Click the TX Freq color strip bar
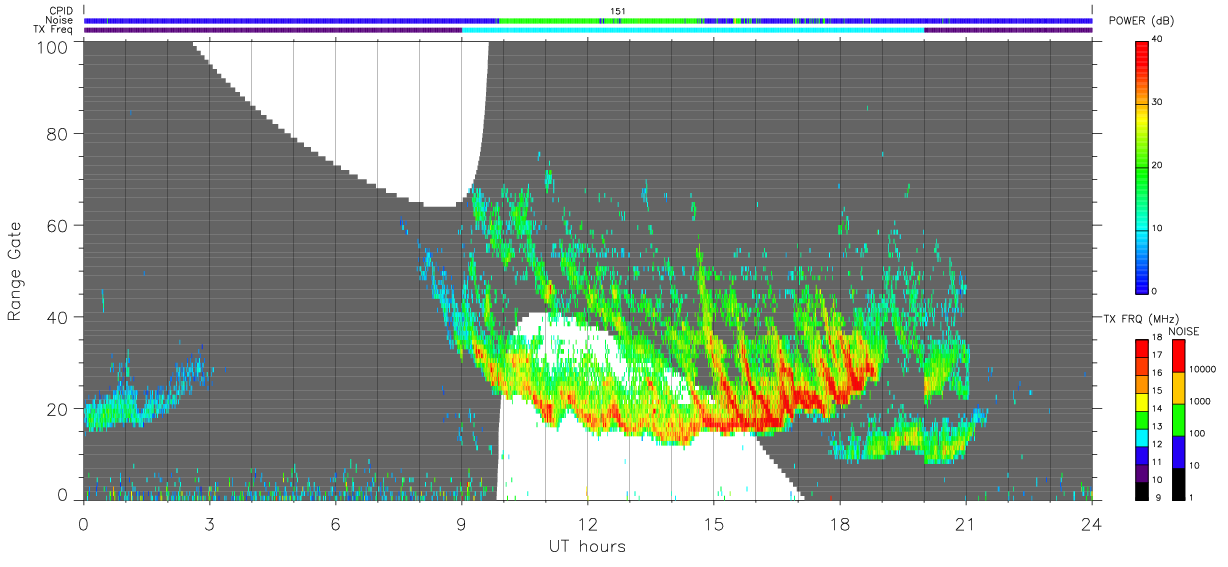 click(588, 30)
